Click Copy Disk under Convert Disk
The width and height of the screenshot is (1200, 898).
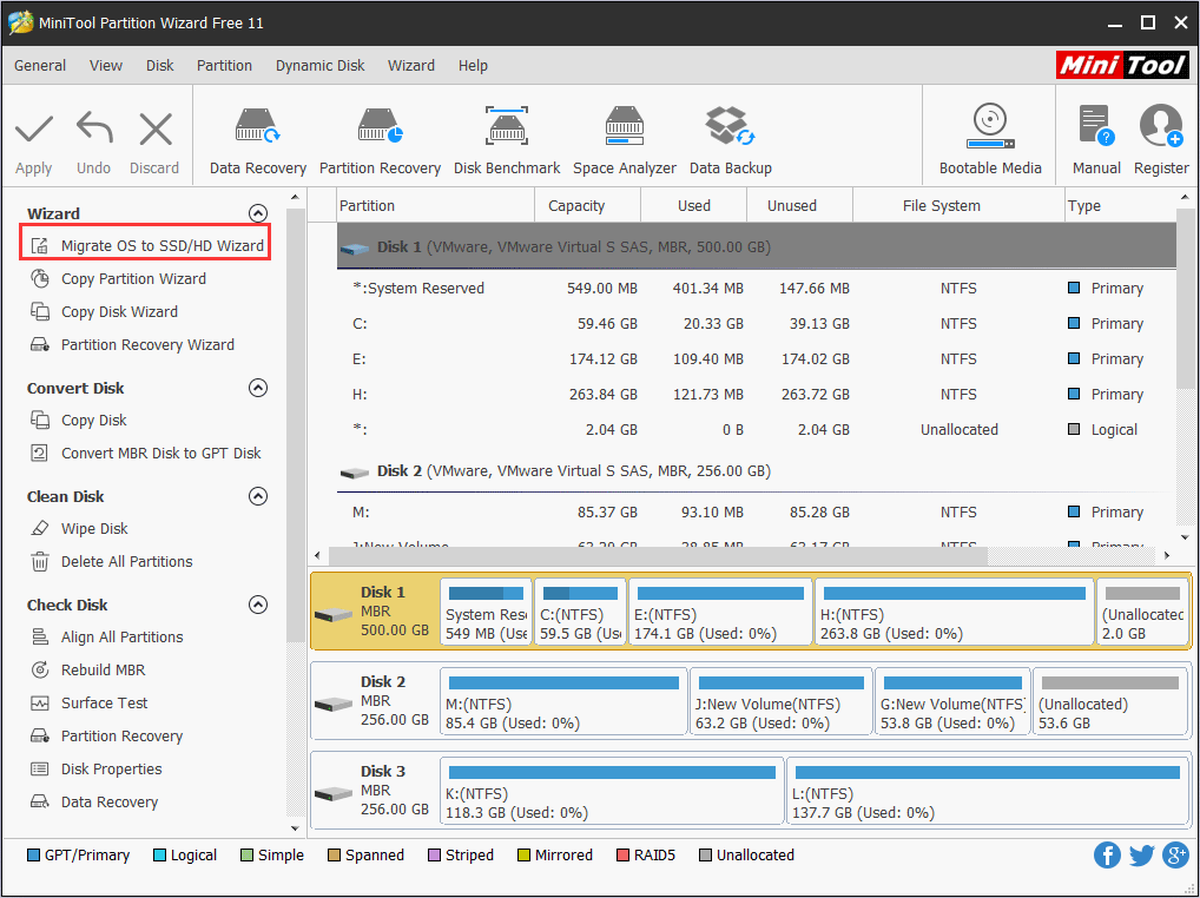tap(94, 420)
